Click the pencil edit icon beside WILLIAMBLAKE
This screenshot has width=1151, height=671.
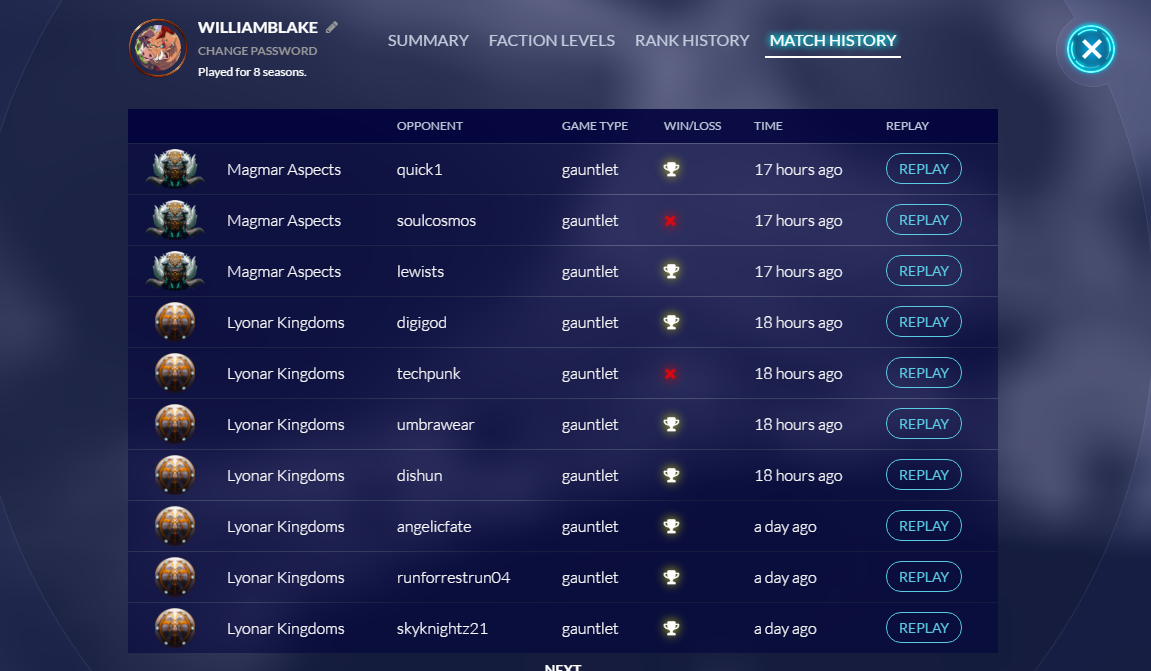332,27
